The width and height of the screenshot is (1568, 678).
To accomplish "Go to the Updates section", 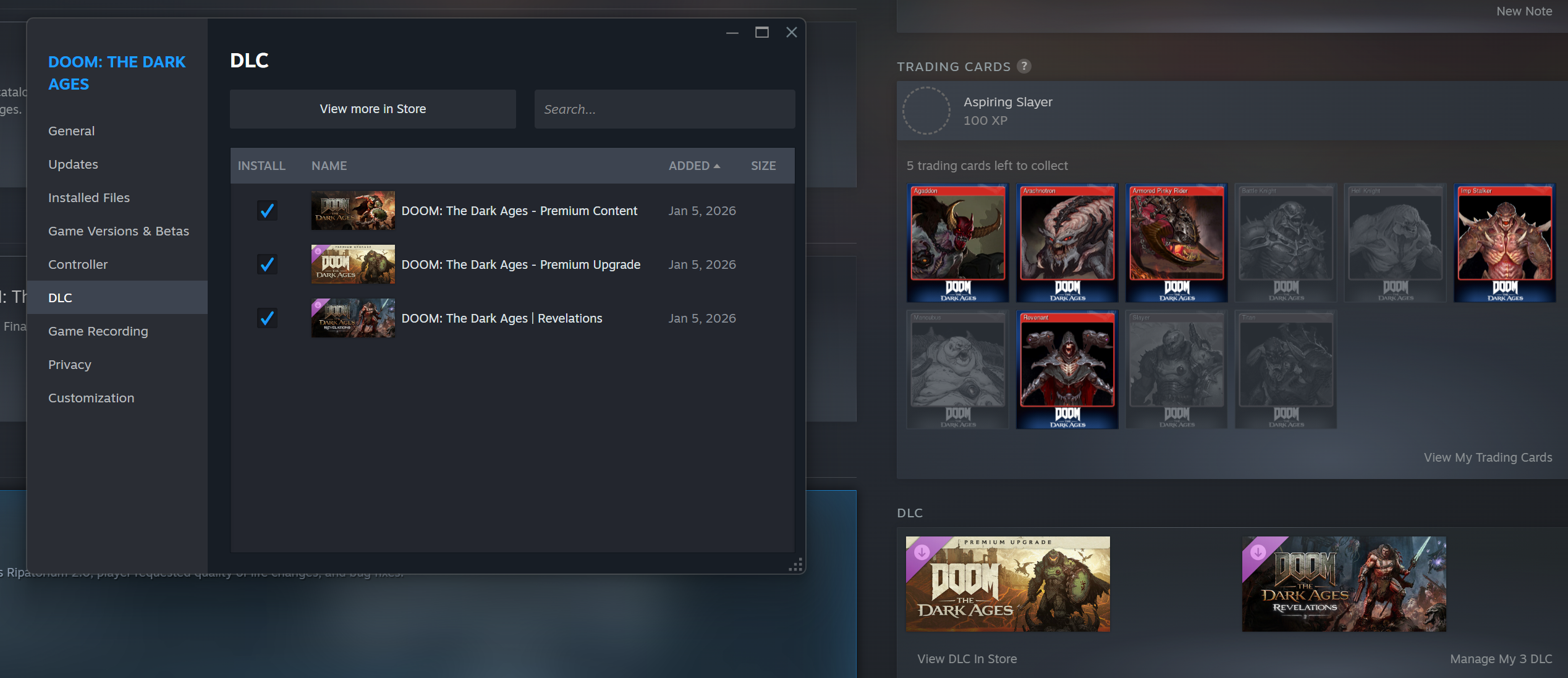I will [117, 164].
